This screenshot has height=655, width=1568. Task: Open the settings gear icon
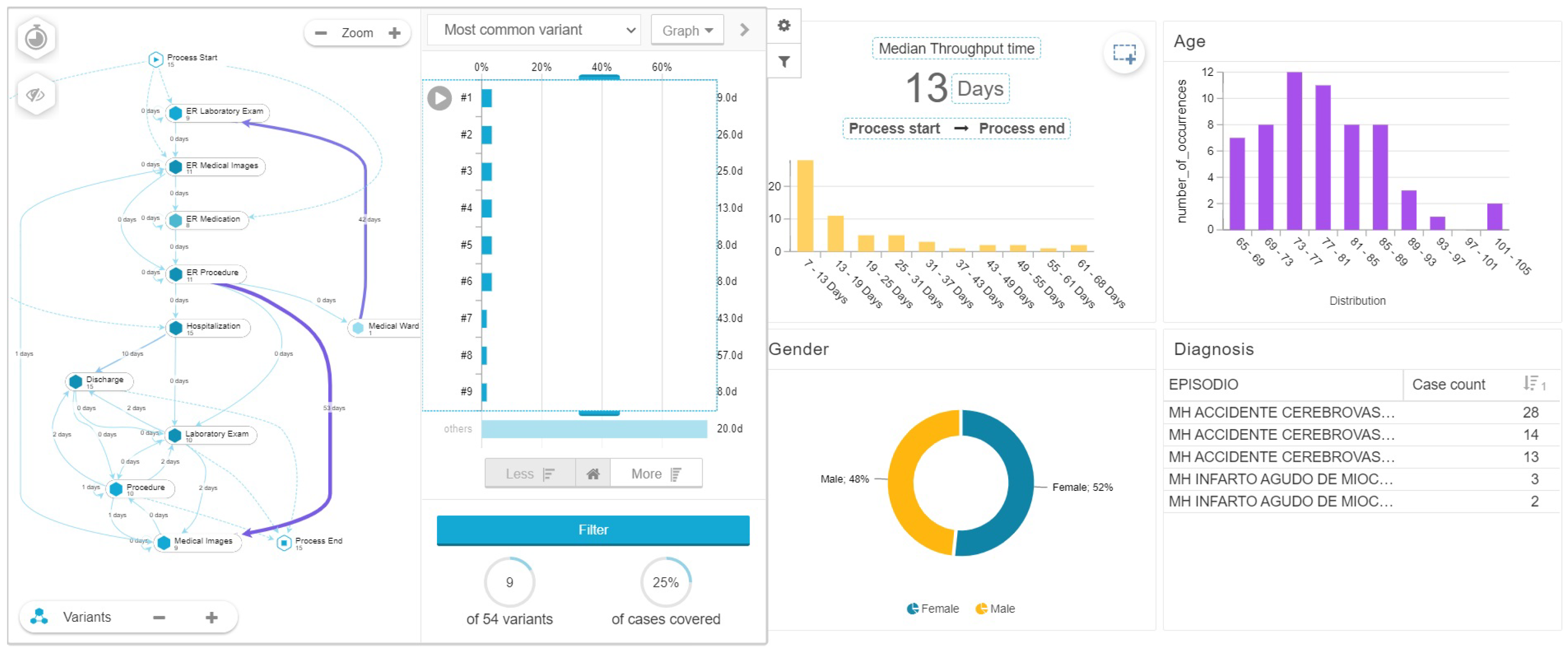[x=783, y=26]
